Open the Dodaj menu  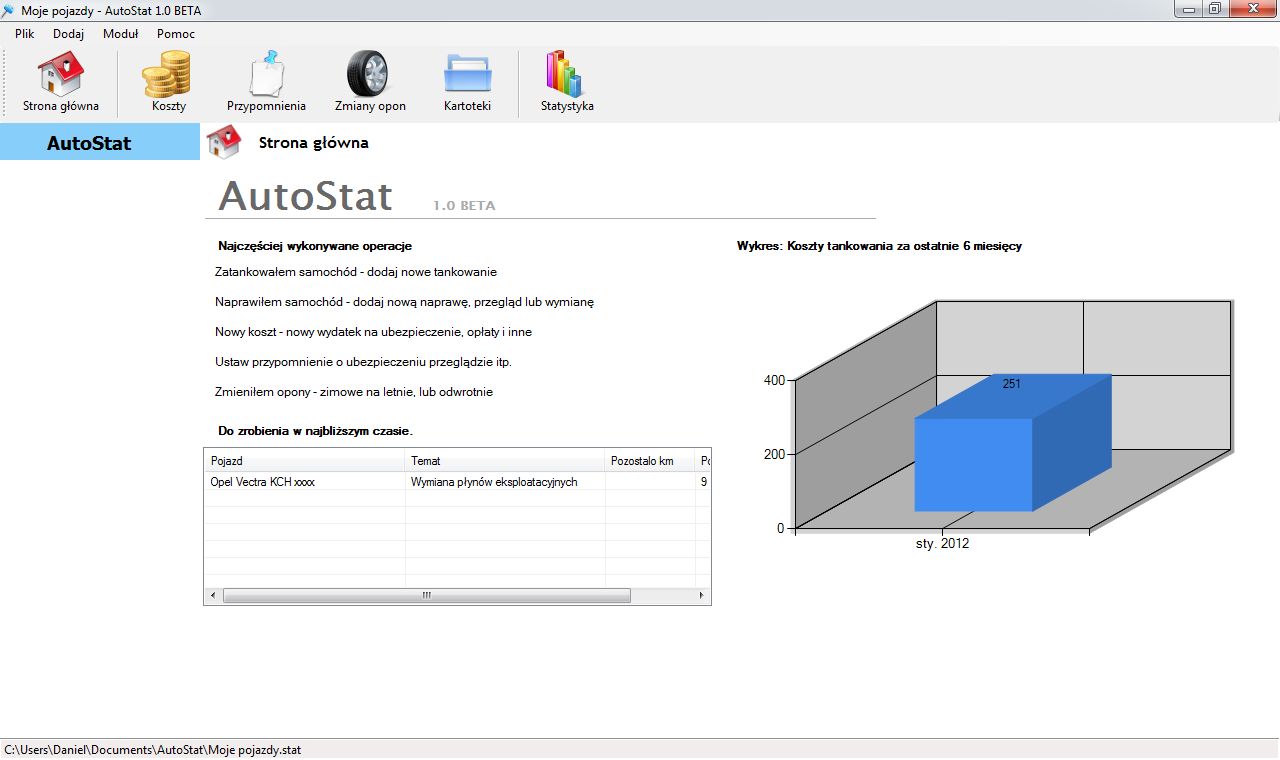click(68, 33)
